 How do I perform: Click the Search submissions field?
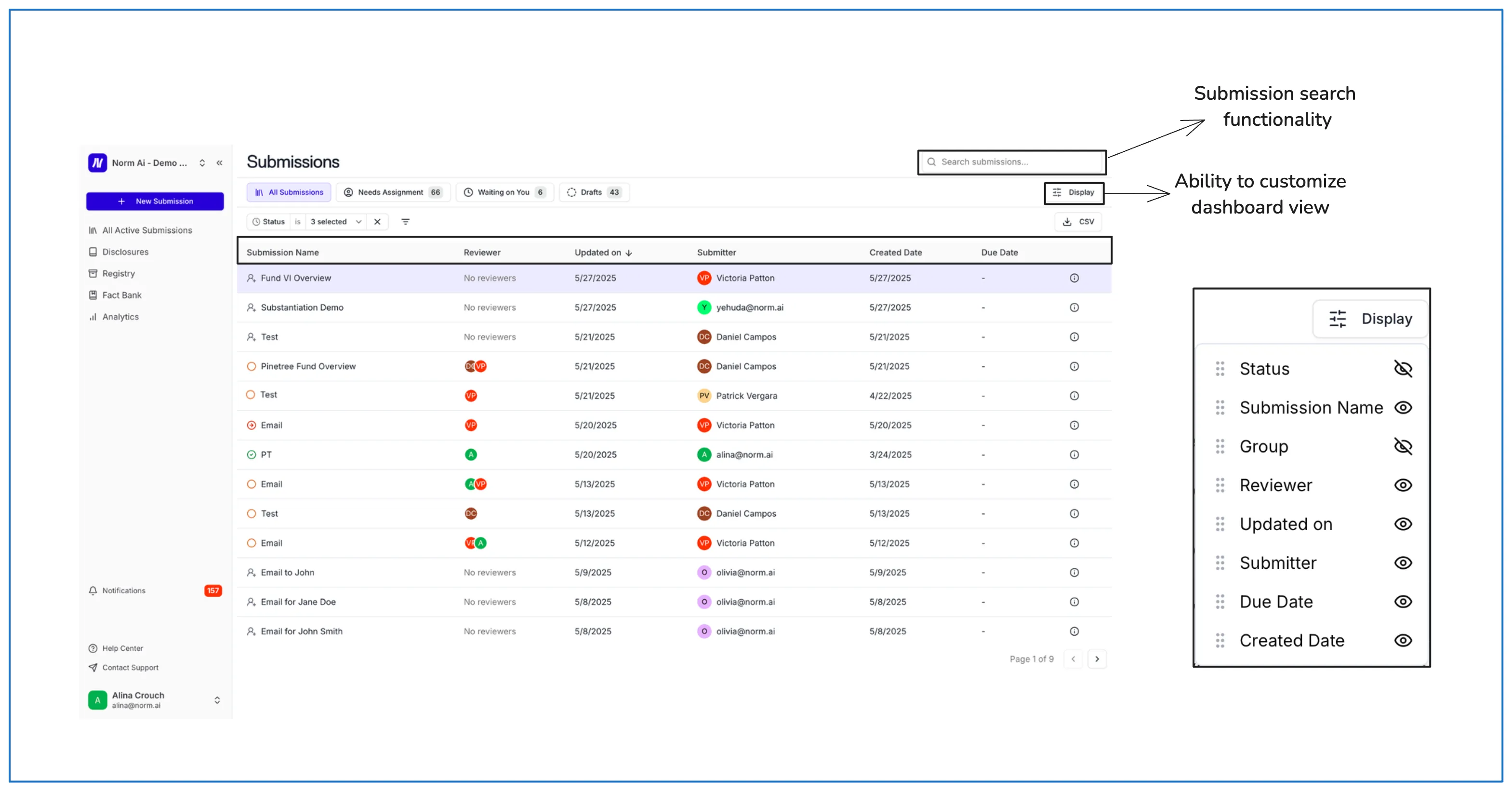coord(1012,162)
